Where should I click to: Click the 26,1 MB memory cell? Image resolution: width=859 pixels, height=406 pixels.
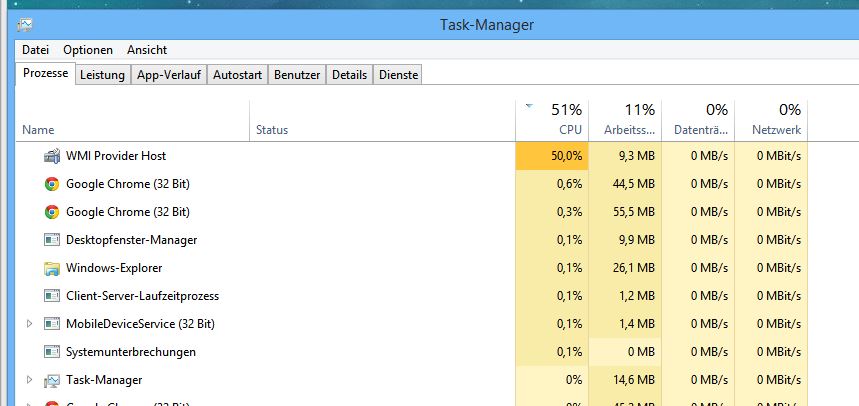pyautogui.click(x=625, y=268)
